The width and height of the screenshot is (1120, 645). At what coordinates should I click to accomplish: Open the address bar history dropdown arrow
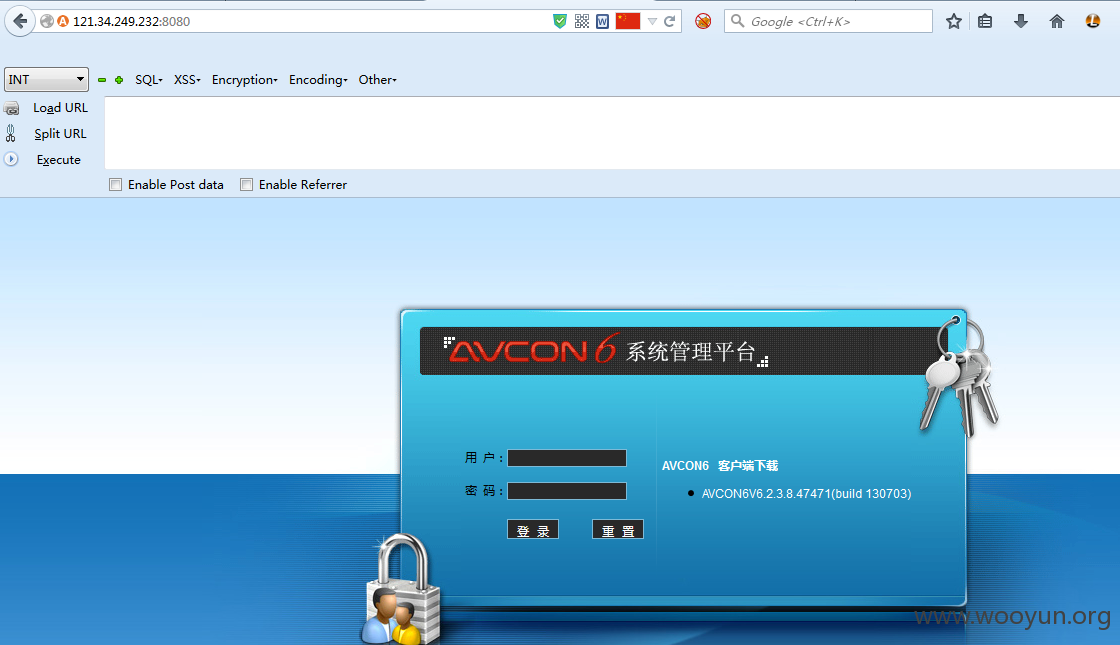click(652, 21)
